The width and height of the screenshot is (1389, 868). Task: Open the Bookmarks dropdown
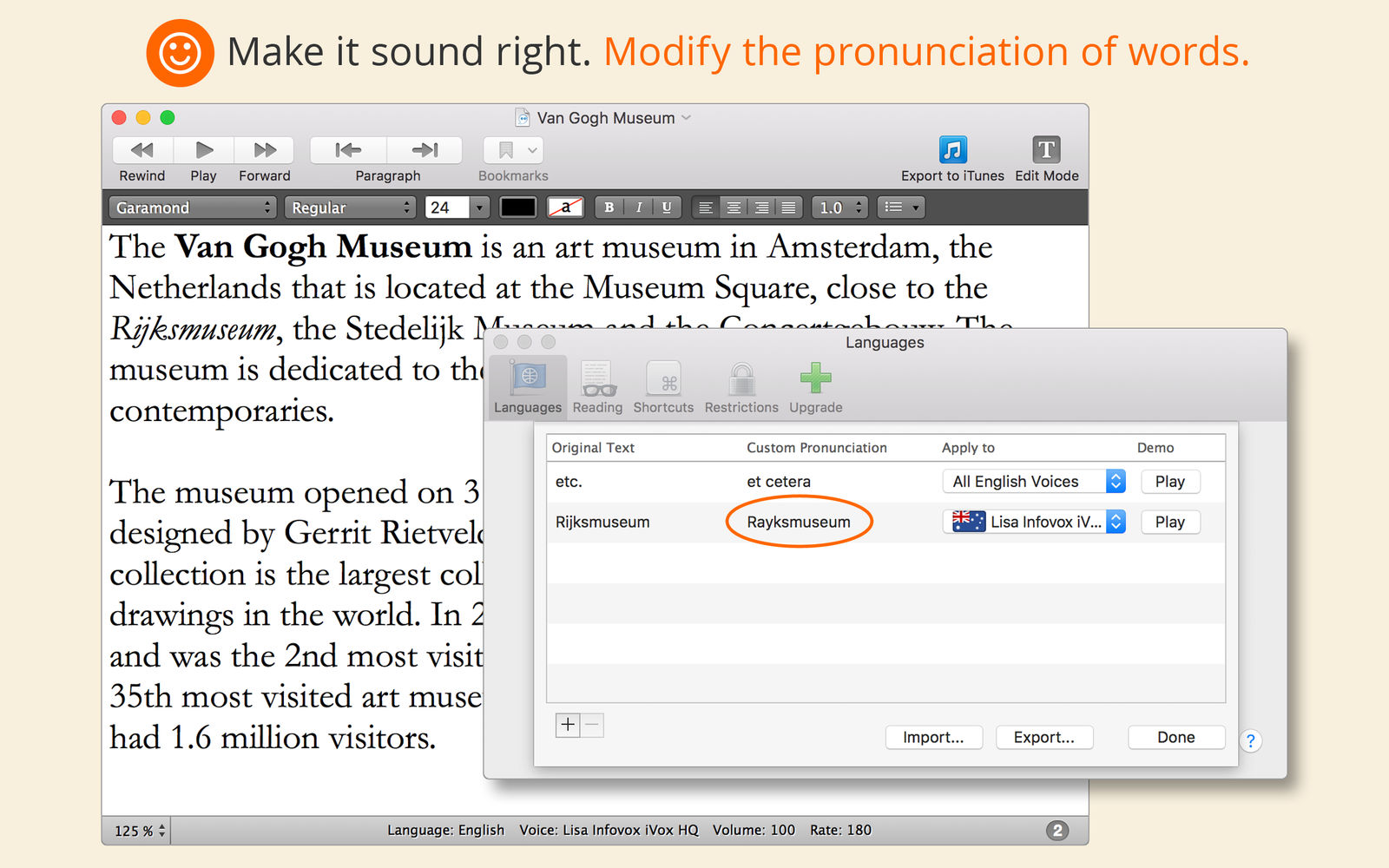coord(513,150)
